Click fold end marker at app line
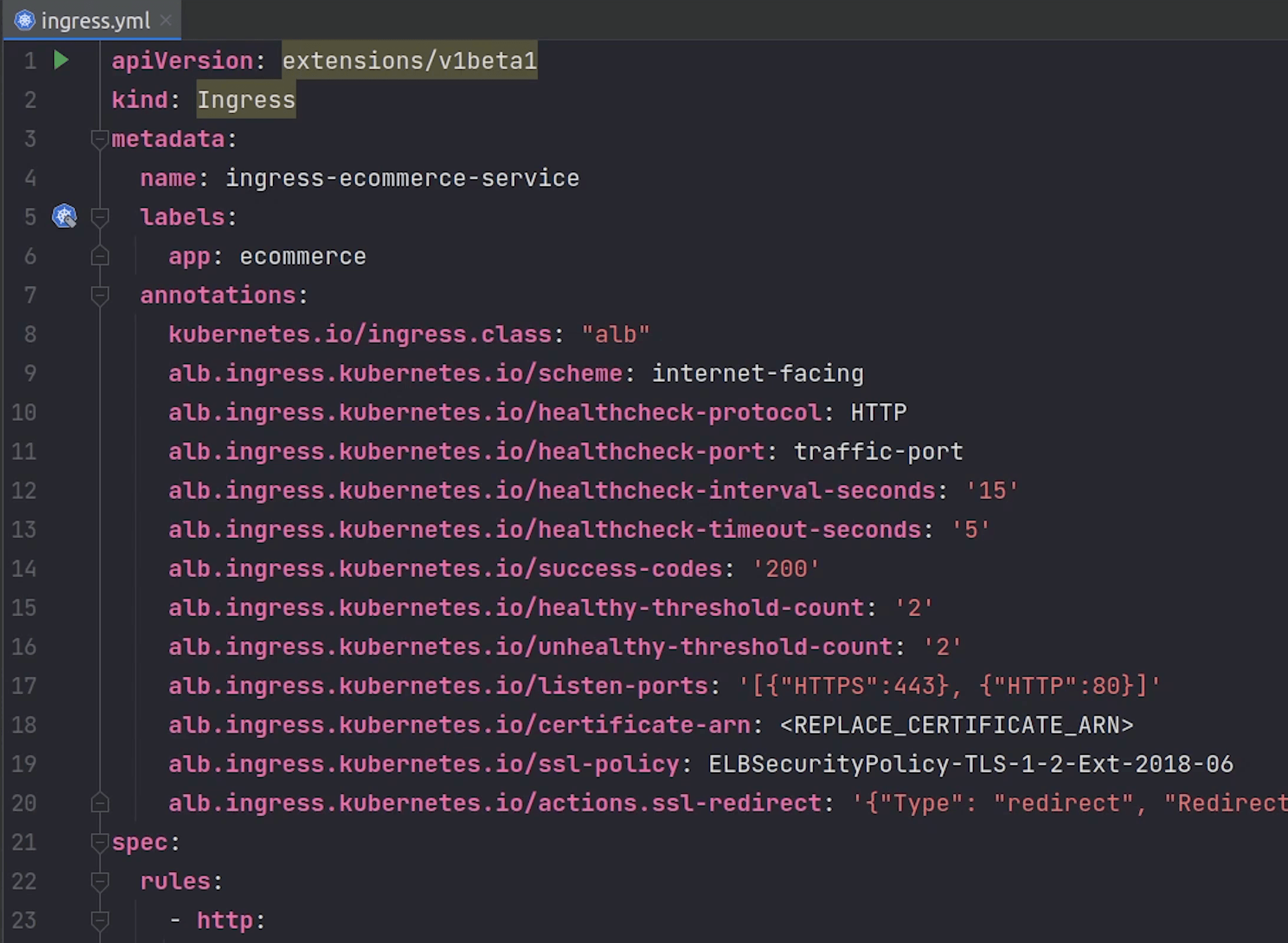 [x=99, y=256]
